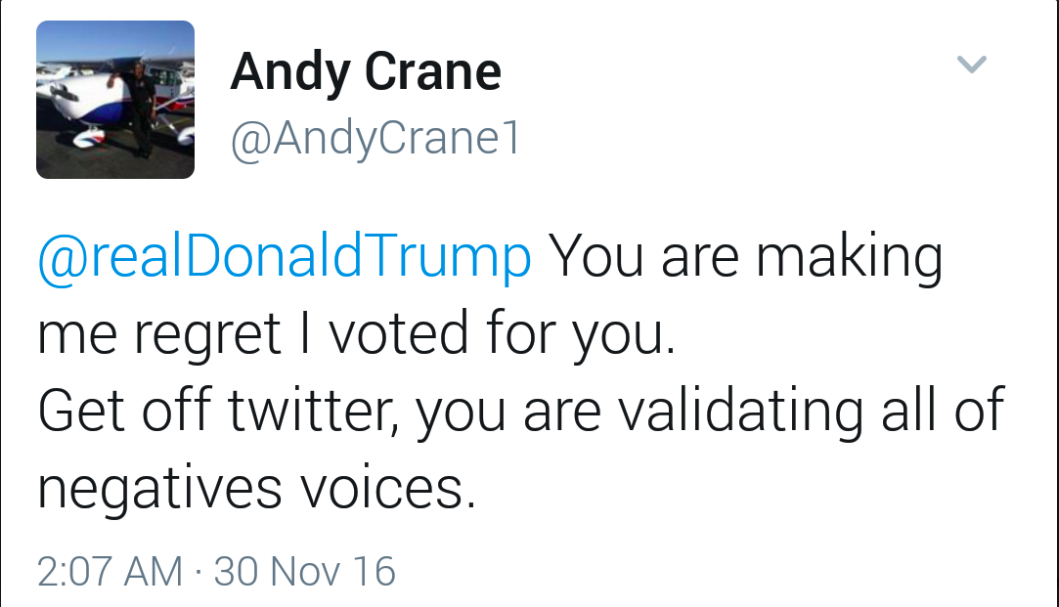This screenshot has width=1059, height=607.
Task: Click Andy Crane's airplane profile picture
Action: coord(115,100)
